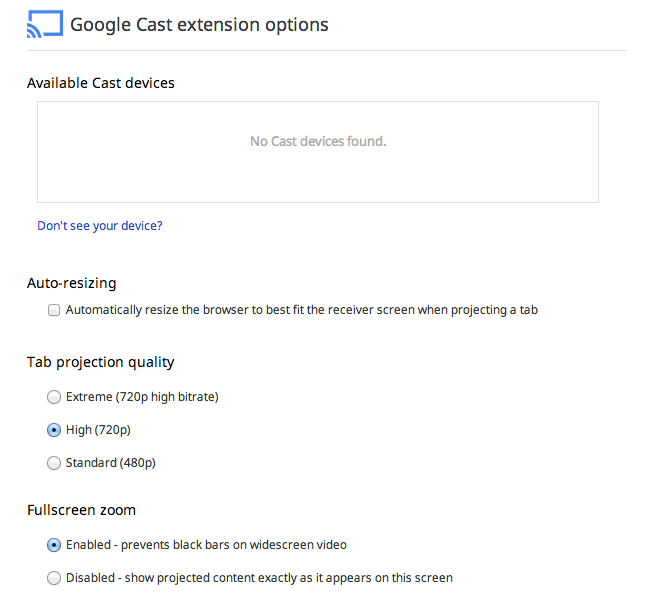Select the Extreme (720p high bitrate) radio button

pos(54,397)
